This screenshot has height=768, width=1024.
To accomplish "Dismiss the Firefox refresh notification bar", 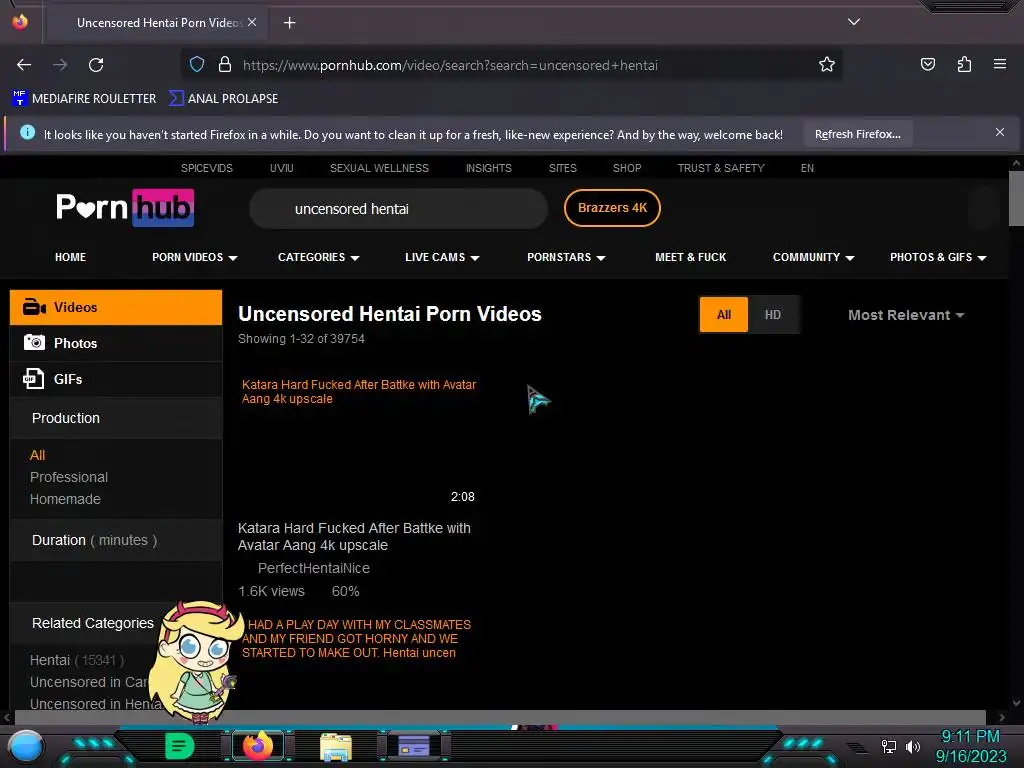I will [x=1000, y=133].
